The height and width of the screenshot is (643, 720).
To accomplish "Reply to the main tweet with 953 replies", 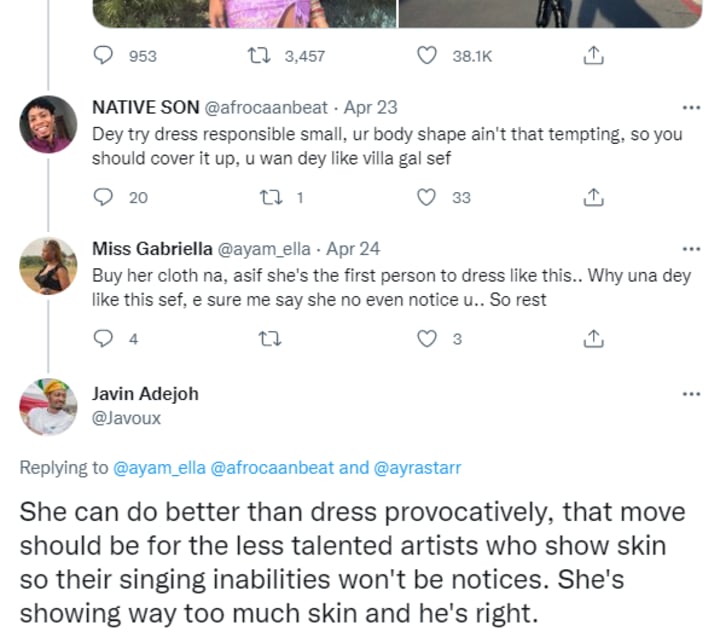I will (x=103, y=56).
